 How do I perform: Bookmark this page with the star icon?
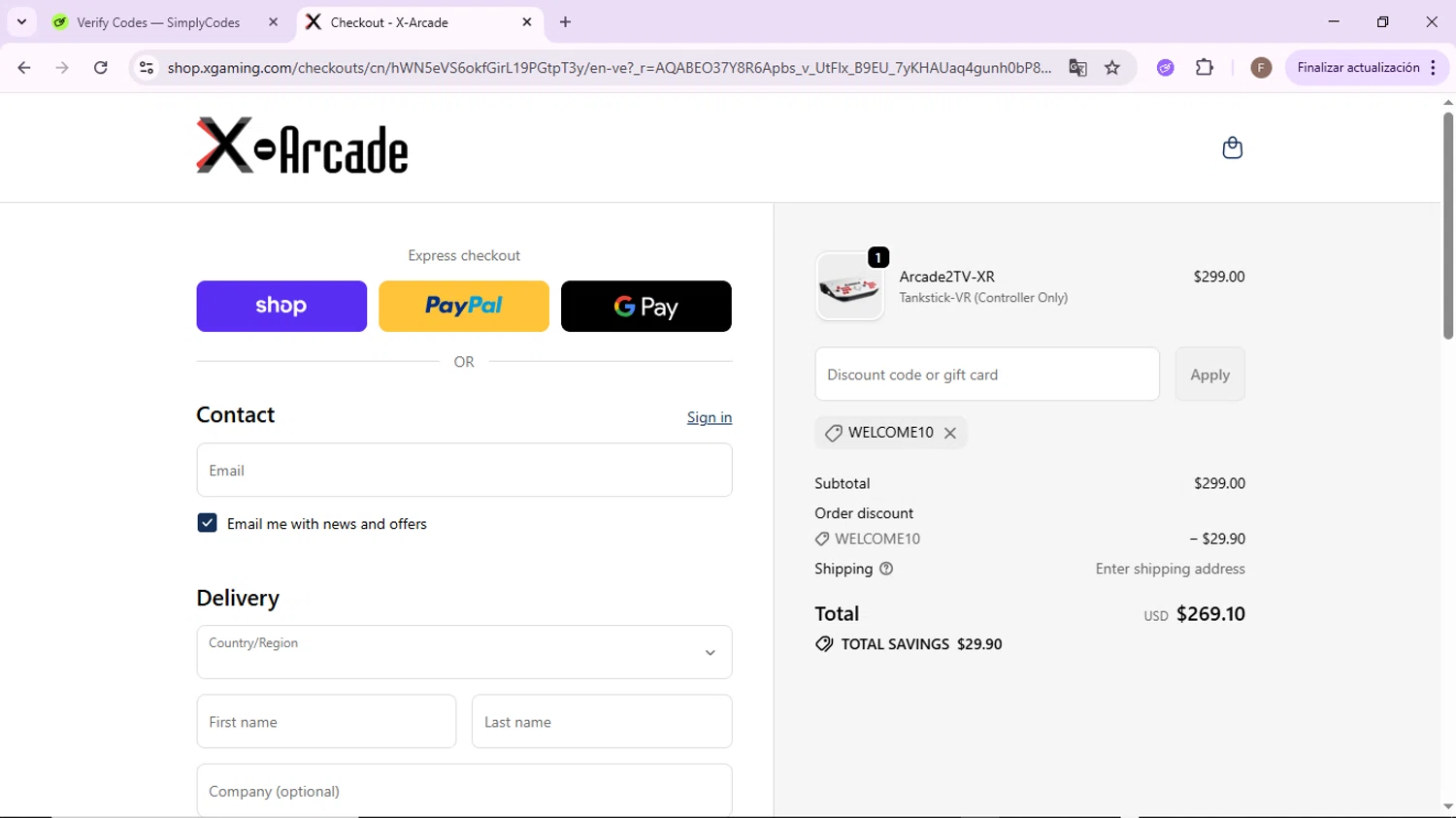(x=1112, y=67)
